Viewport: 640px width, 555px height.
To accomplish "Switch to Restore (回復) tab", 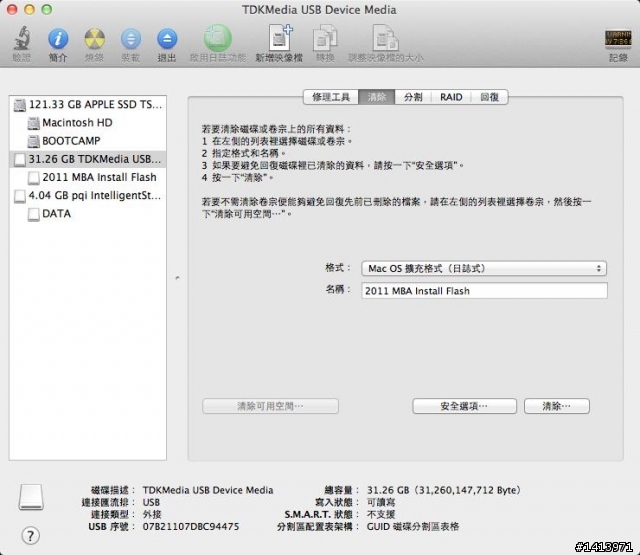I will point(489,97).
